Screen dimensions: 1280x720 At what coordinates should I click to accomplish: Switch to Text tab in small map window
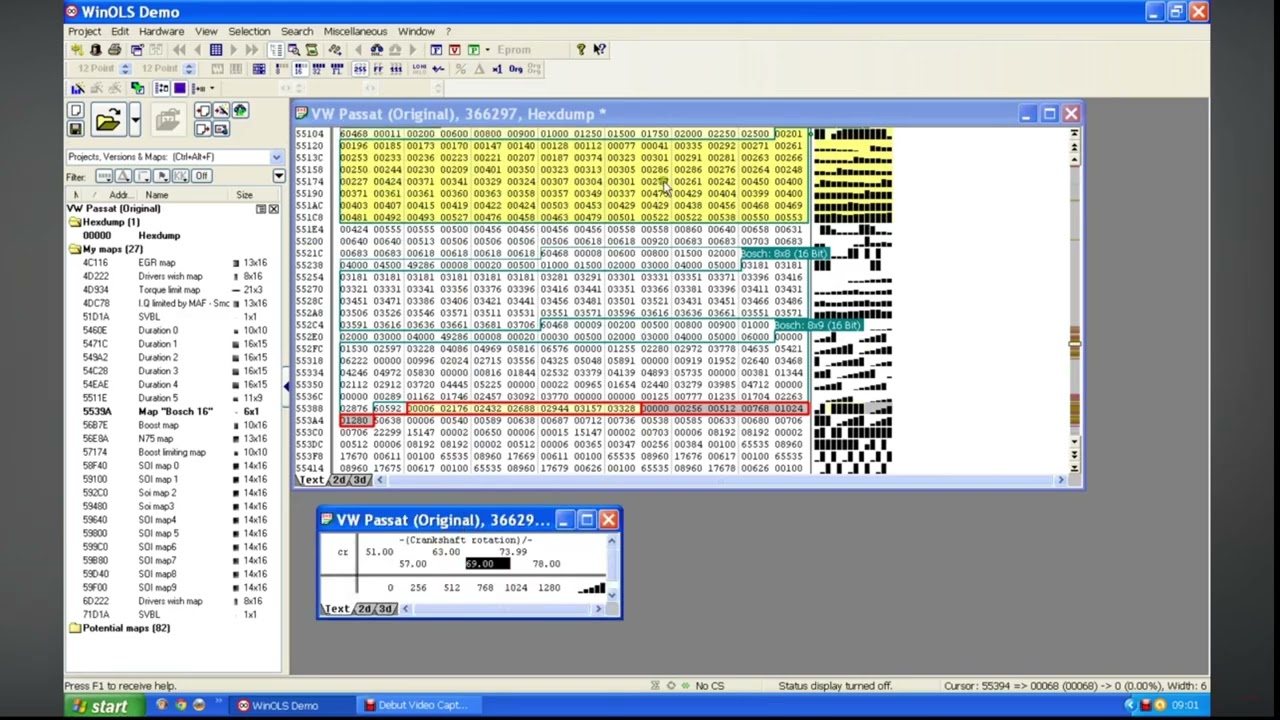(337, 609)
